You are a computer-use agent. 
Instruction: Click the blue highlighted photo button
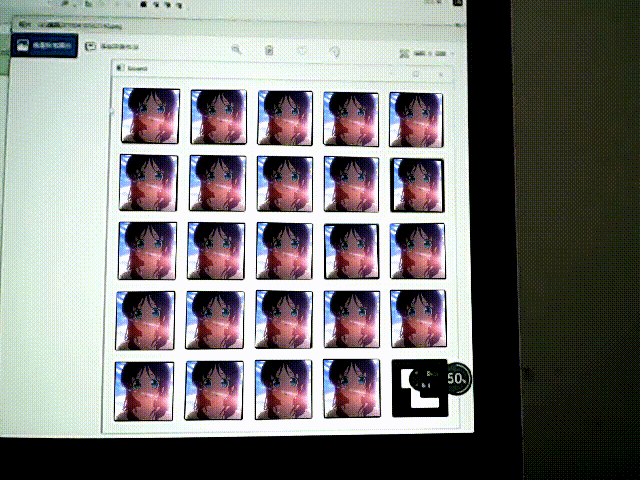click(44, 45)
